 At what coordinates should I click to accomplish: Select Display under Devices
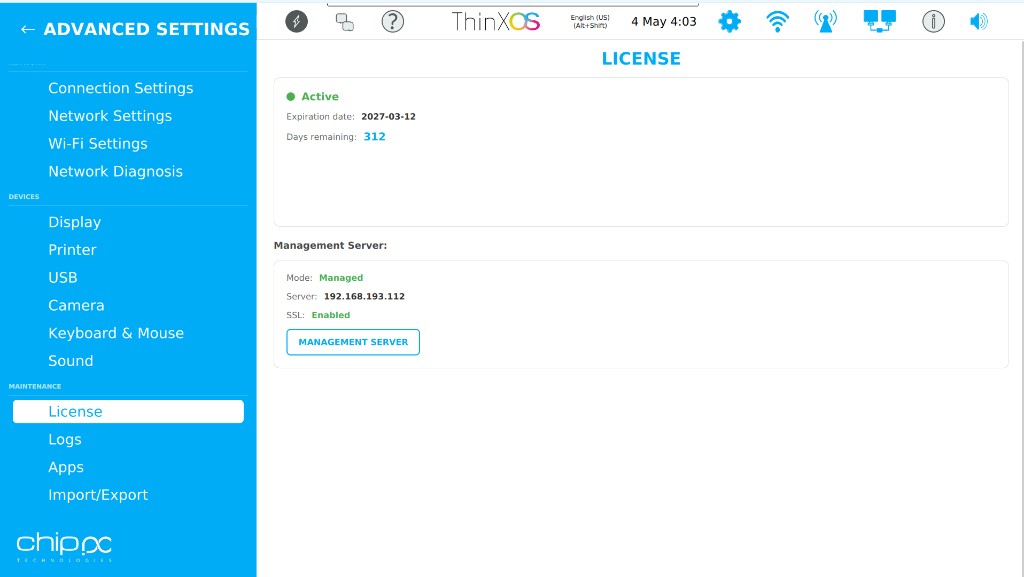[74, 222]
